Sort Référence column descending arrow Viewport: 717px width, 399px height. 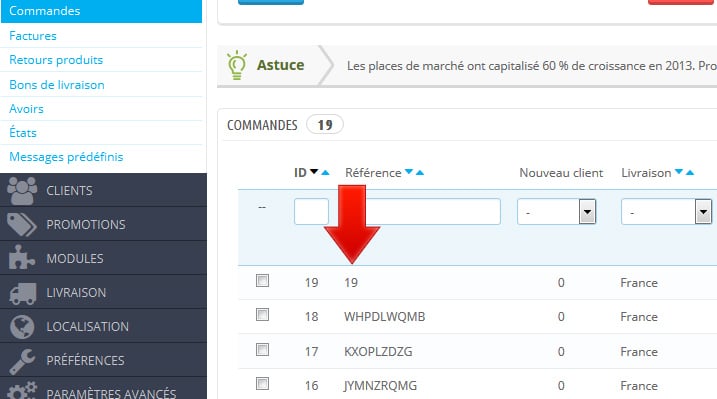409,172
